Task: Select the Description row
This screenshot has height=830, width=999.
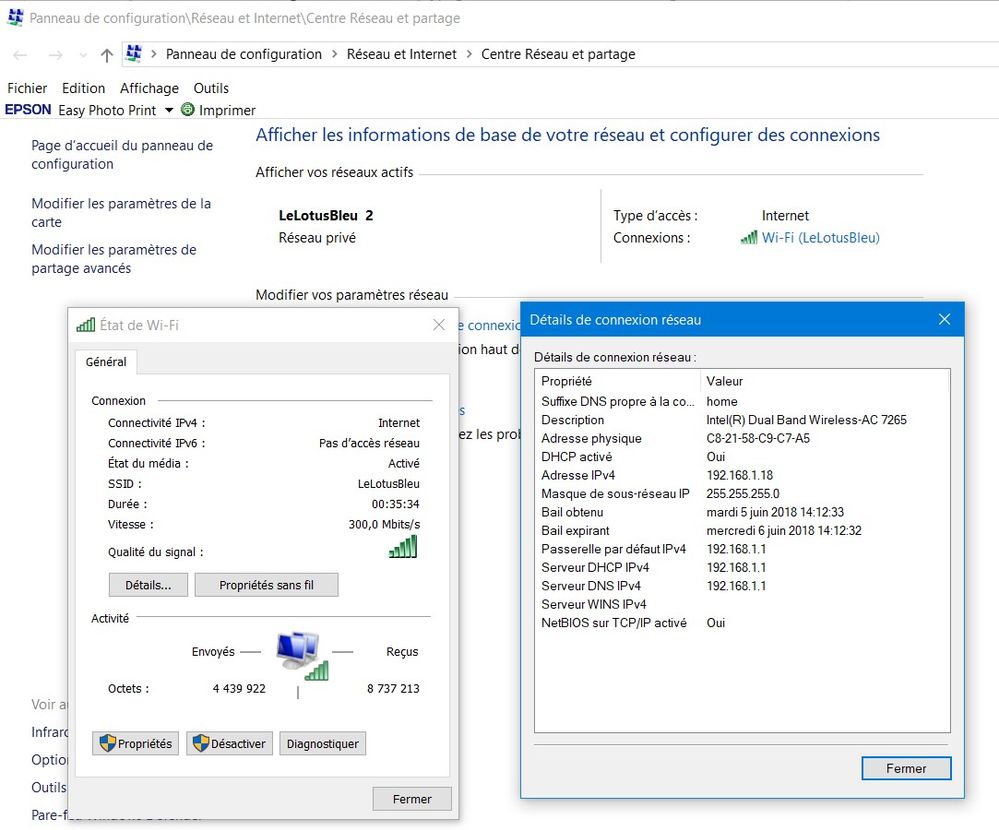Action: click(742, 420)
